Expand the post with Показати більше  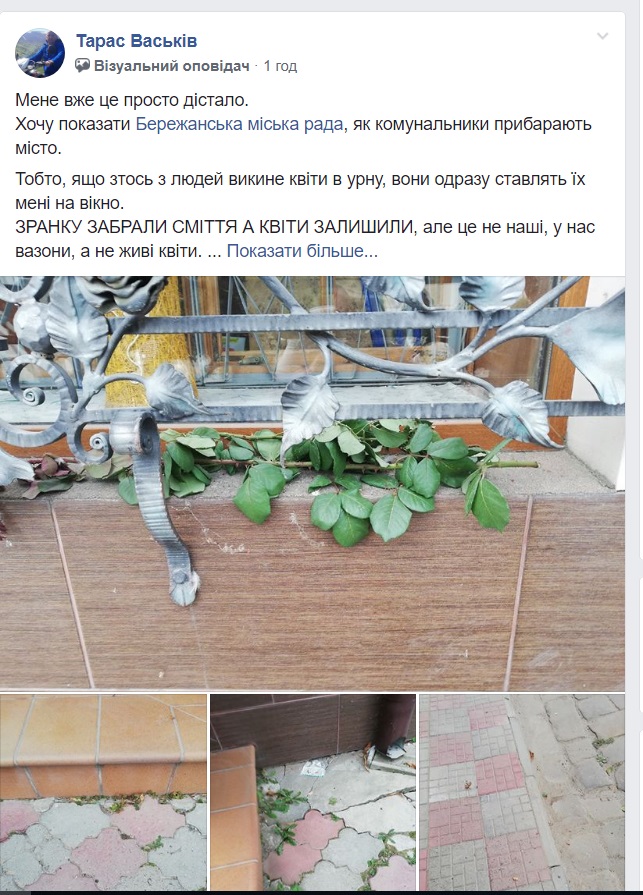302,251
